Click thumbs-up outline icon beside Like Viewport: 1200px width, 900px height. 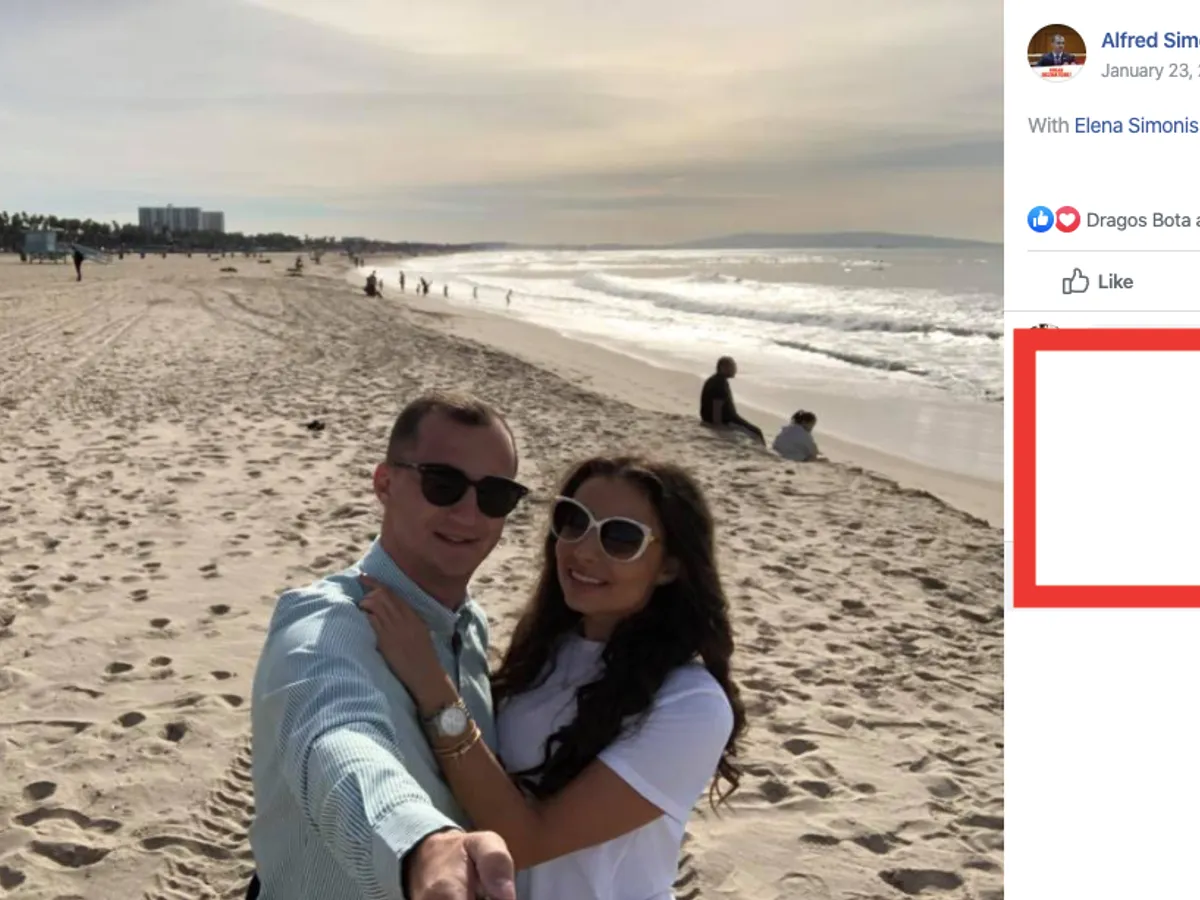coord(1075,281)
